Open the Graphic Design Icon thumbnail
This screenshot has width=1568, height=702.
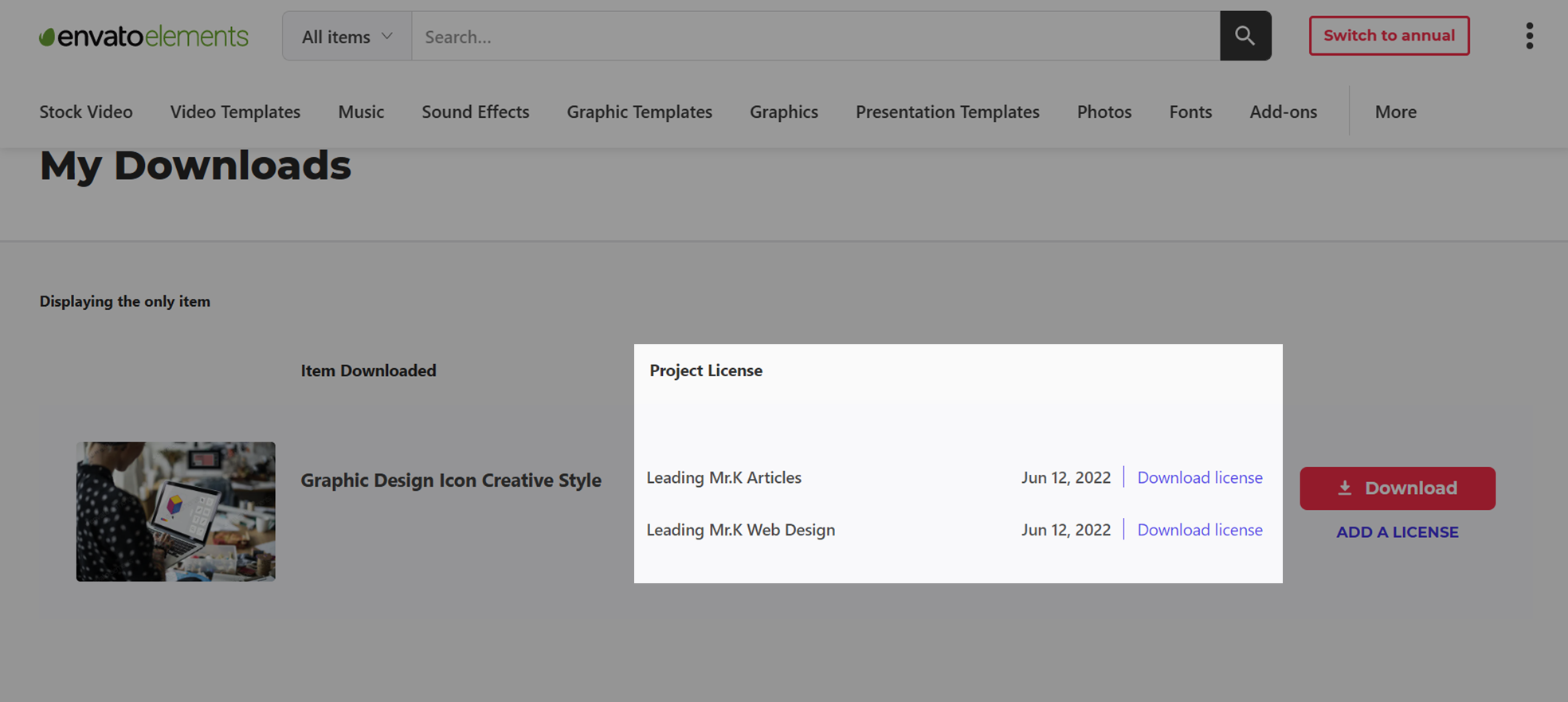click(176, 512)
